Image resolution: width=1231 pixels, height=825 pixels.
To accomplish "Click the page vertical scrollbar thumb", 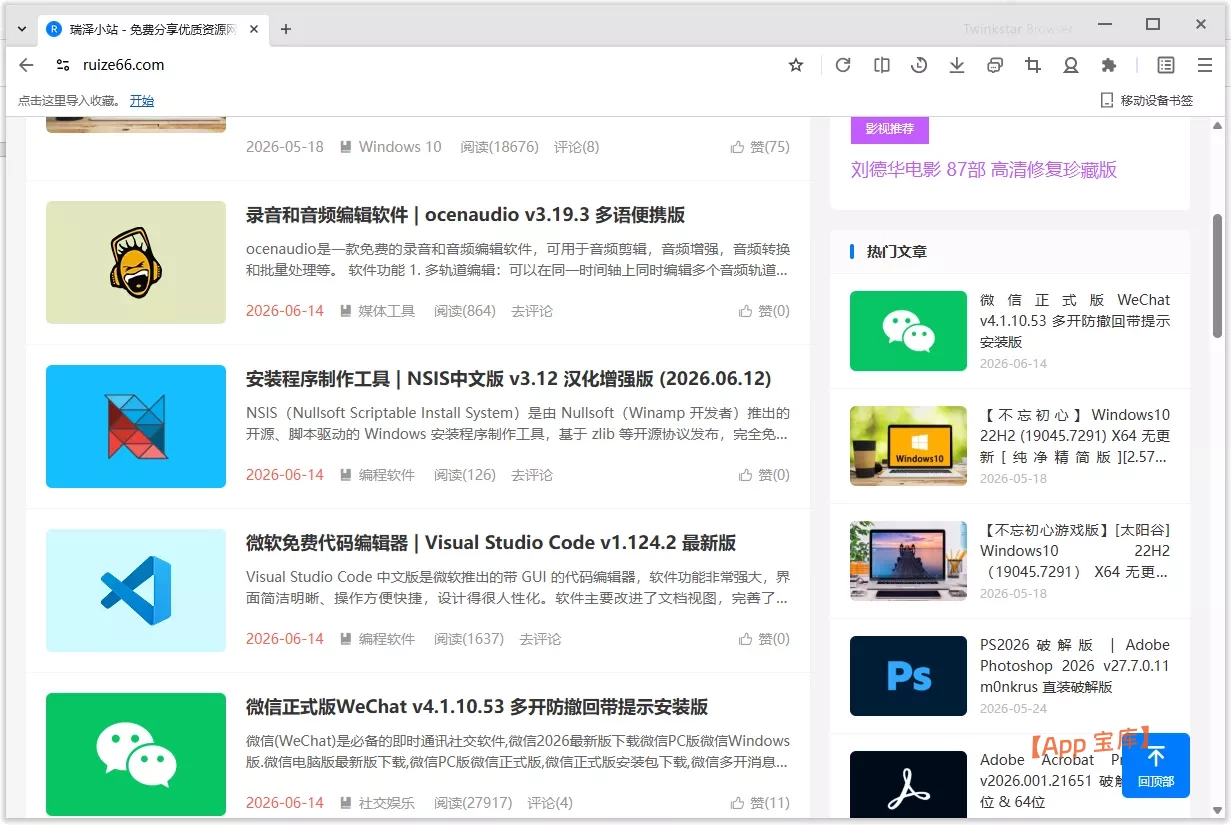I will tap(1217, 275).
